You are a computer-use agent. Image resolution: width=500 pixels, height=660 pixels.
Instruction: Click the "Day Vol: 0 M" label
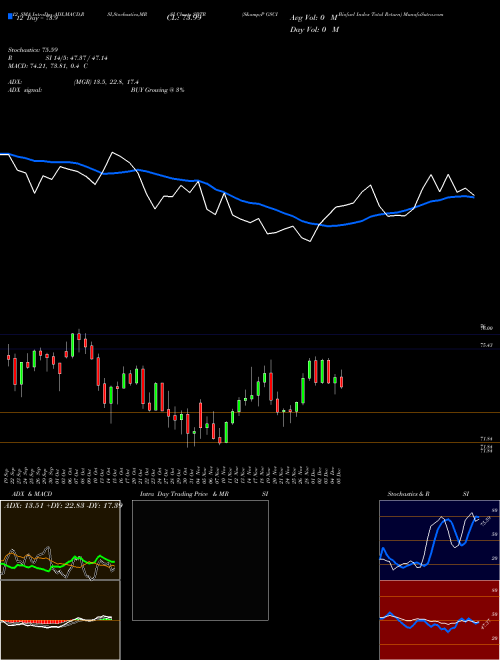pyautogui.click(x=314, y=29)
